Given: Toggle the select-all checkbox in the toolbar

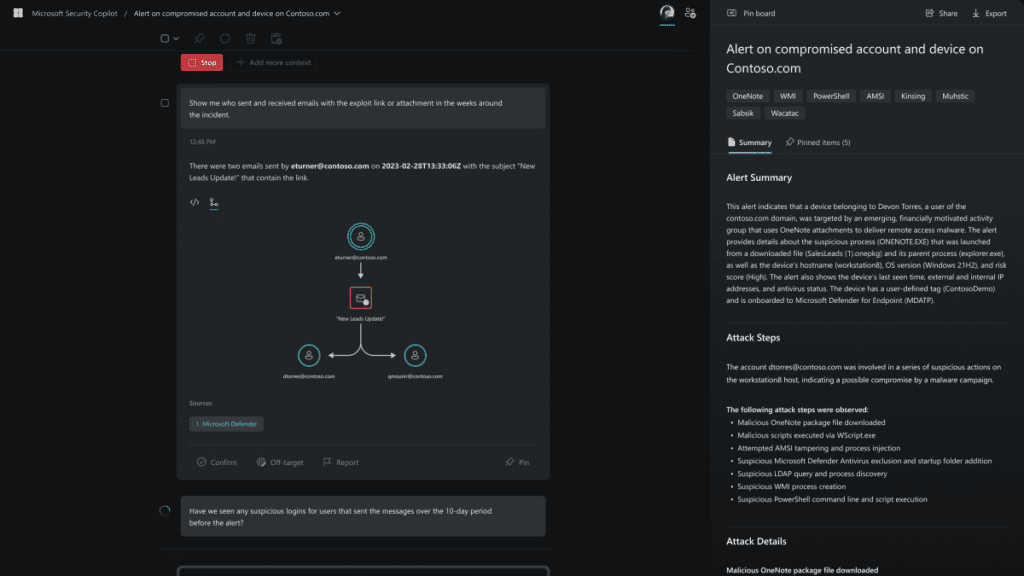Looking at the screenshot, I should pyautogui.click(x=164, y=38).
